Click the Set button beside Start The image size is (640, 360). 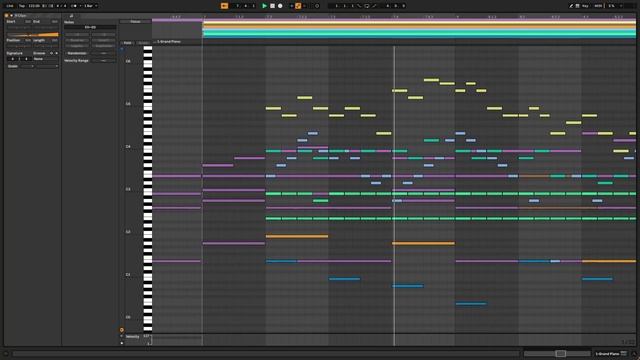pos(28,21)
